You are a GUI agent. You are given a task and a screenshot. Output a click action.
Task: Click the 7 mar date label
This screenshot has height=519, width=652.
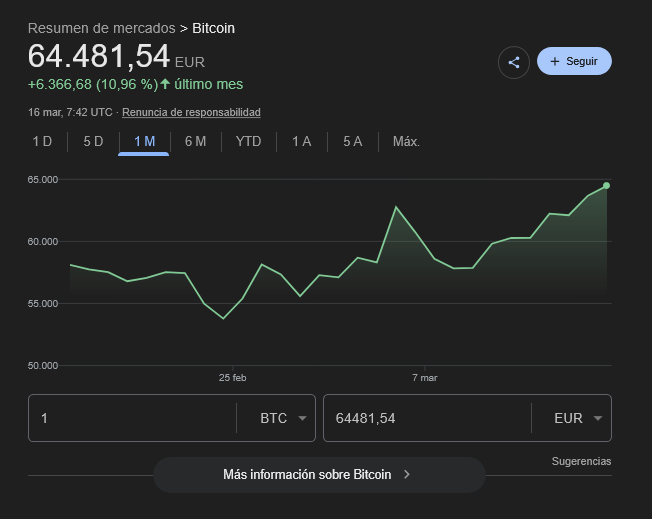coord(425,378)
